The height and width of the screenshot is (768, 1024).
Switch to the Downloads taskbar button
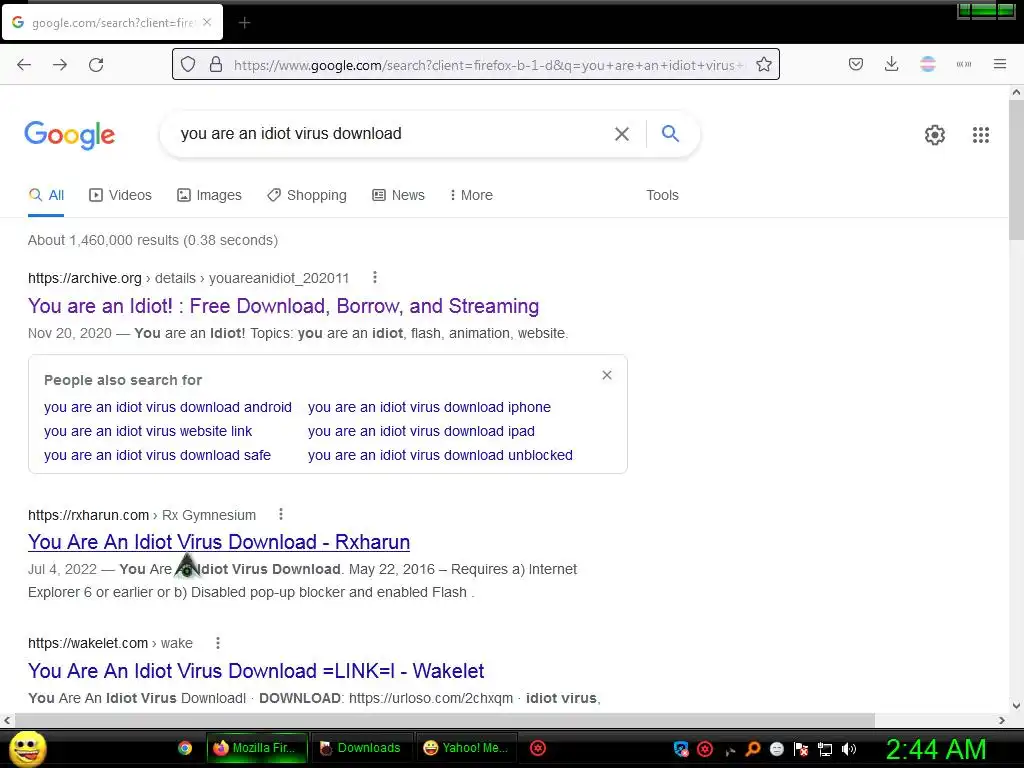click(361, 748)
